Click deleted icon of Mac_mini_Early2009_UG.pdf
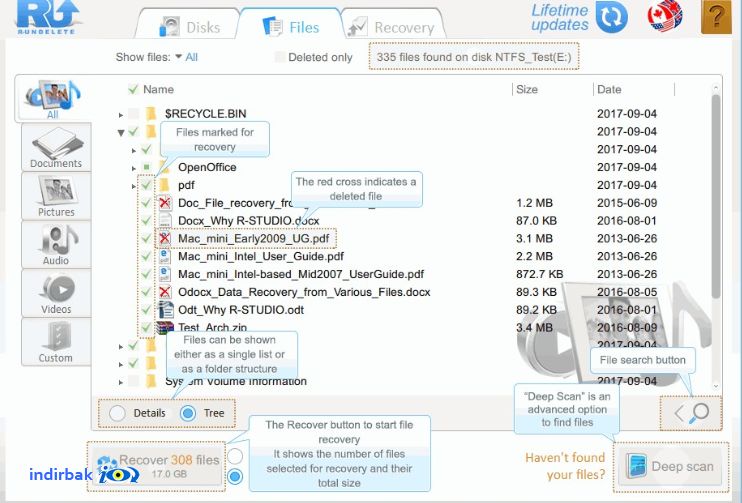Viewport: 742px width, 503px height. tap(164, 238)
